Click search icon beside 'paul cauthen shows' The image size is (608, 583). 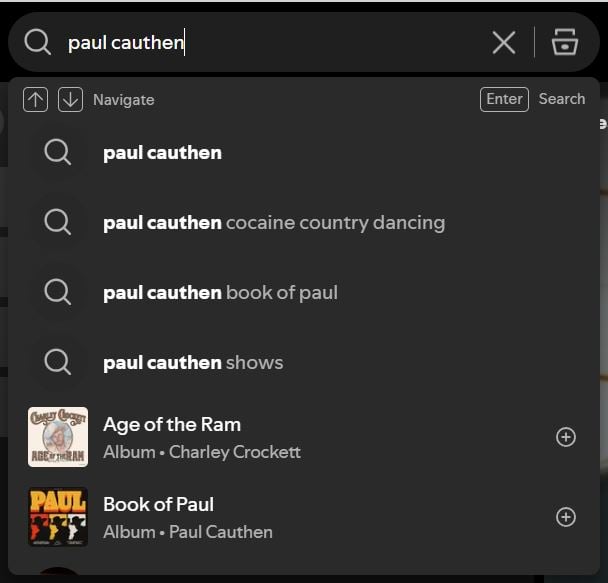point(58,362)
